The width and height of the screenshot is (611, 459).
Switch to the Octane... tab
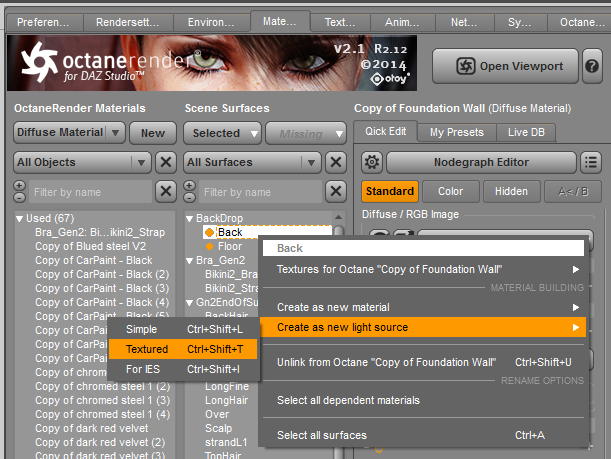click(579, 23)
